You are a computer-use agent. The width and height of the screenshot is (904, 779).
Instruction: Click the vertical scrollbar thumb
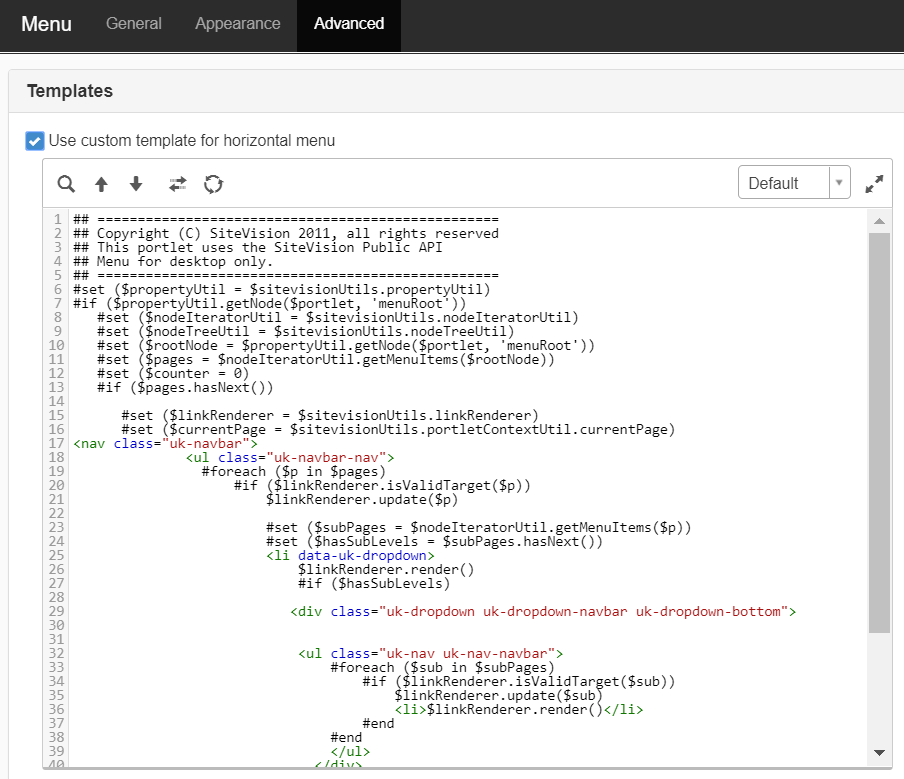click(879, 430)
